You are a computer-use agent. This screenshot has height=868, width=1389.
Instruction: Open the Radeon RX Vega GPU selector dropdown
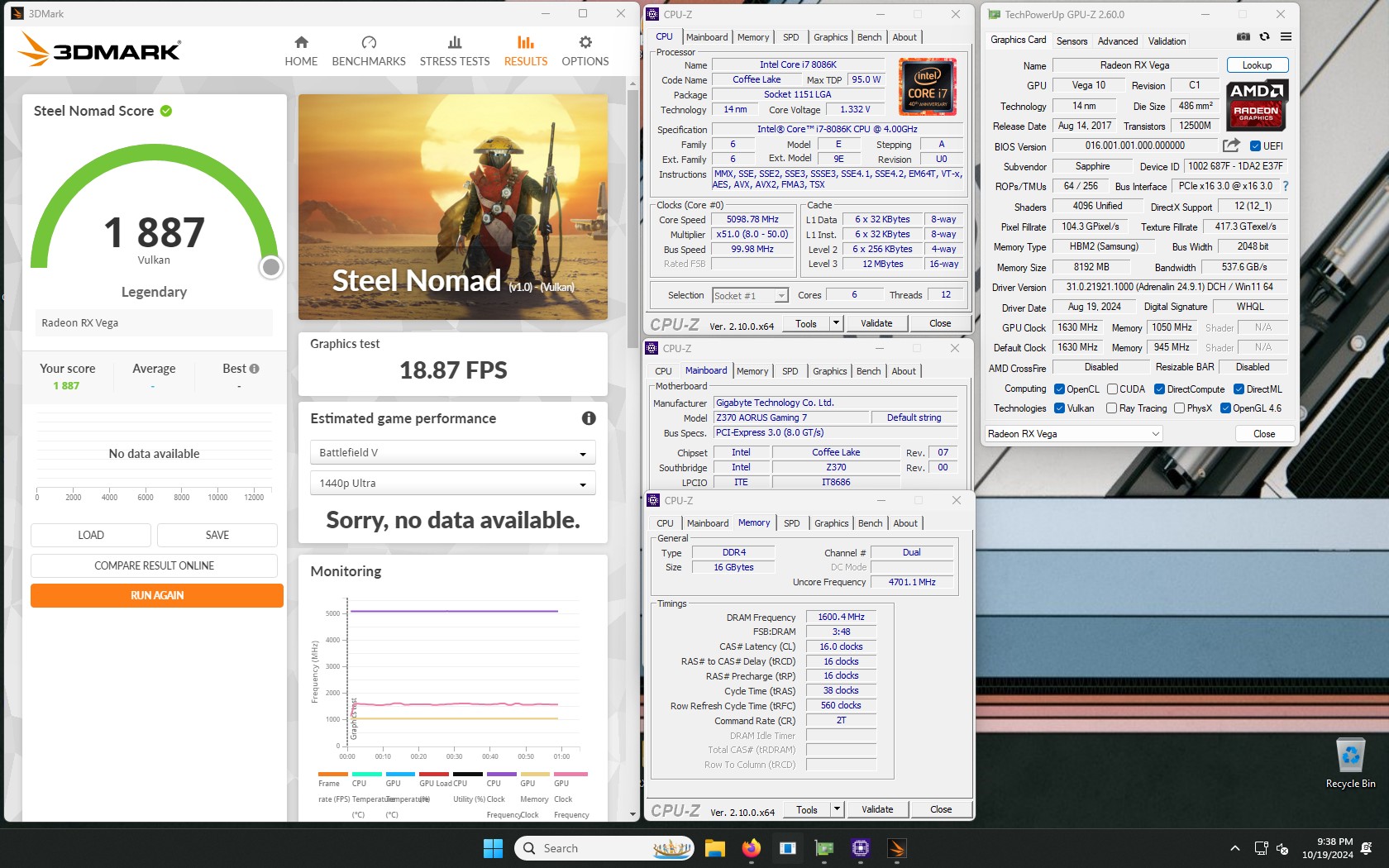click(x=1073, y=434)
